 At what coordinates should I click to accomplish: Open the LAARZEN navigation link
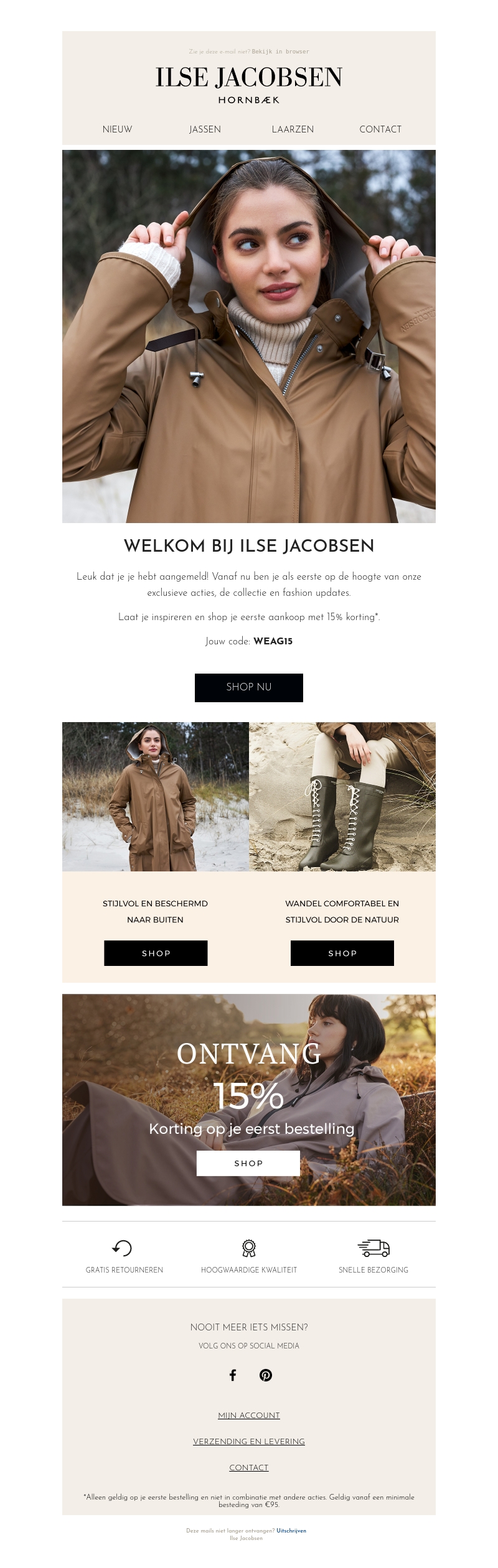coord(293,129)
